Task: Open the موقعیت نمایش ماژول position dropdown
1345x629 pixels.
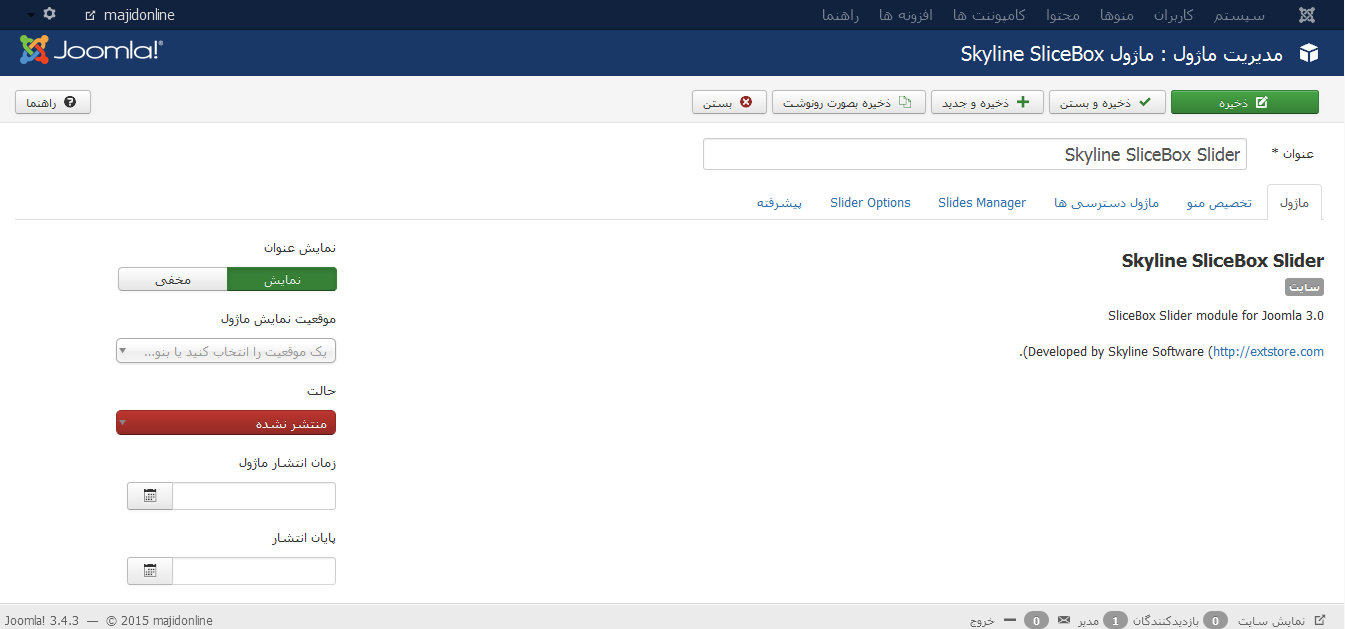Action: pyautogui.click(x=226, y=351)
